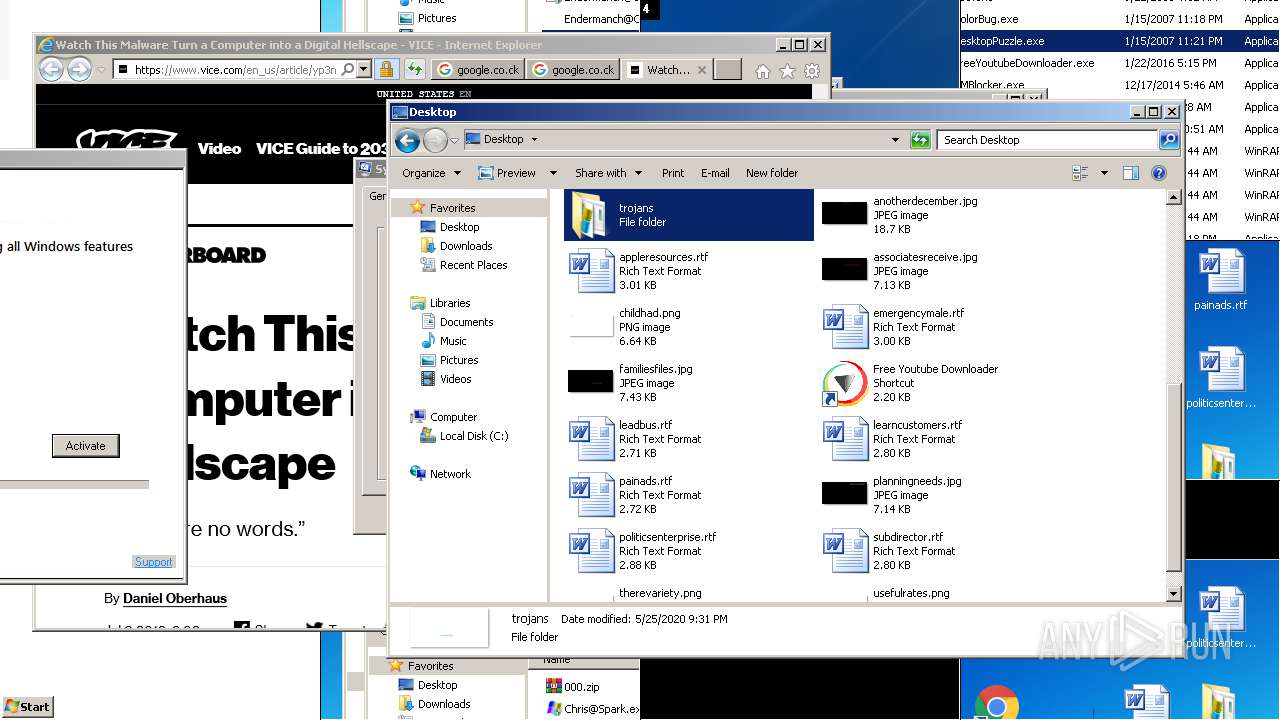Click scroll down arrow of Explorer file list
Screen dimensions: 1280x720
tap(1174, 594)
